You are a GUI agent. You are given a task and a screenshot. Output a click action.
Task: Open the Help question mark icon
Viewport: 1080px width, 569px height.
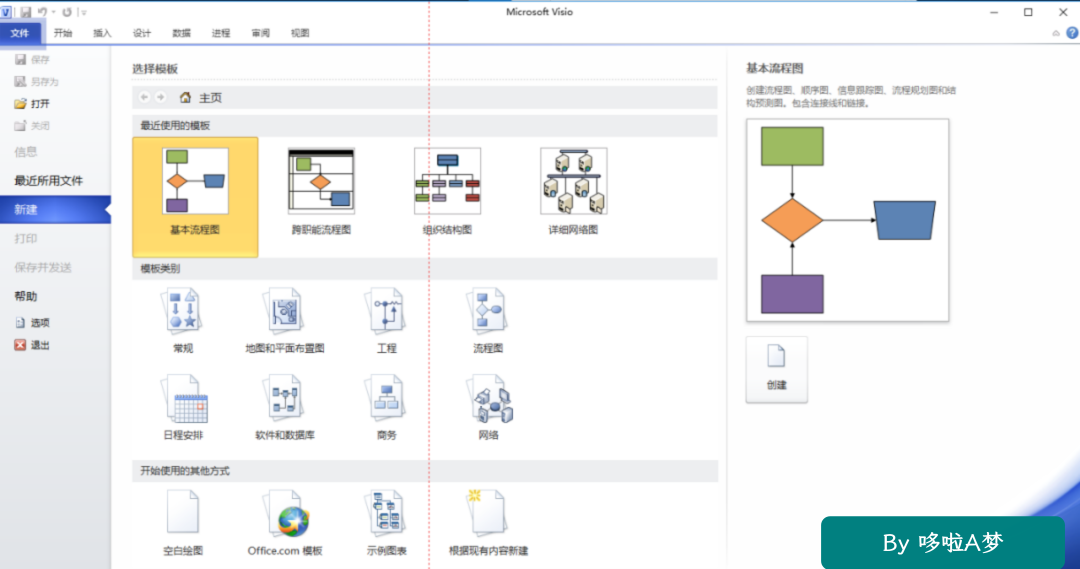click(x=1072, y=32)
